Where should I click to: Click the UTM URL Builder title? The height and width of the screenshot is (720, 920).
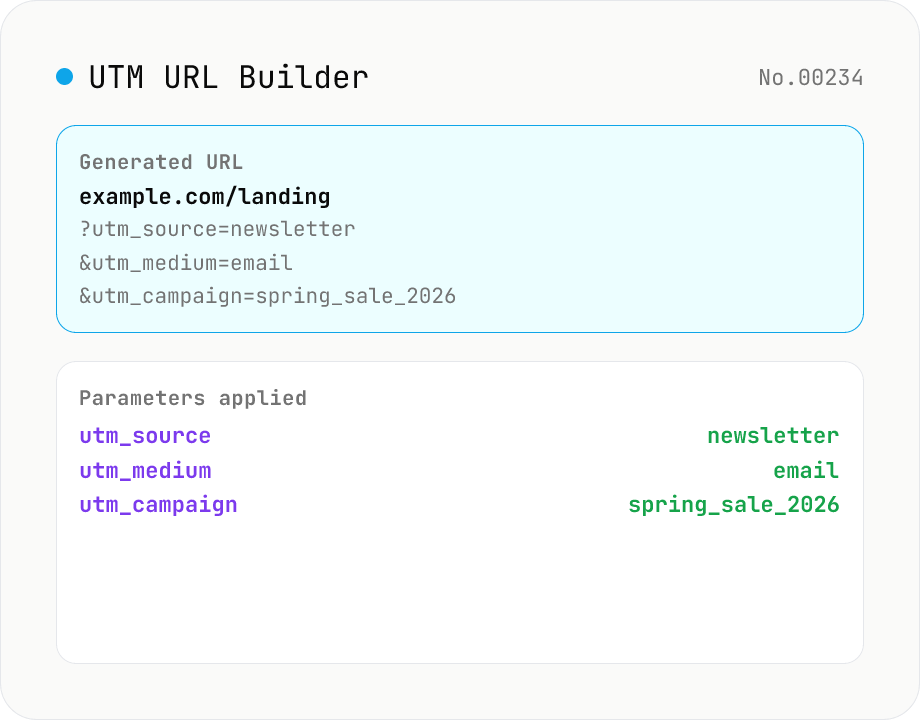pos(229,77)
